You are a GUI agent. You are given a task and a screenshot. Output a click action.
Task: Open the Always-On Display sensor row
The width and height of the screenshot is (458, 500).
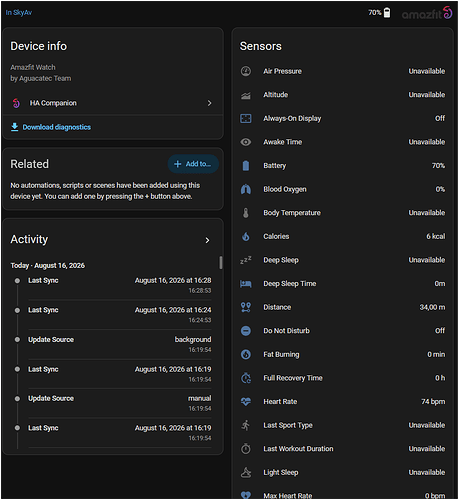coord(342,118)
